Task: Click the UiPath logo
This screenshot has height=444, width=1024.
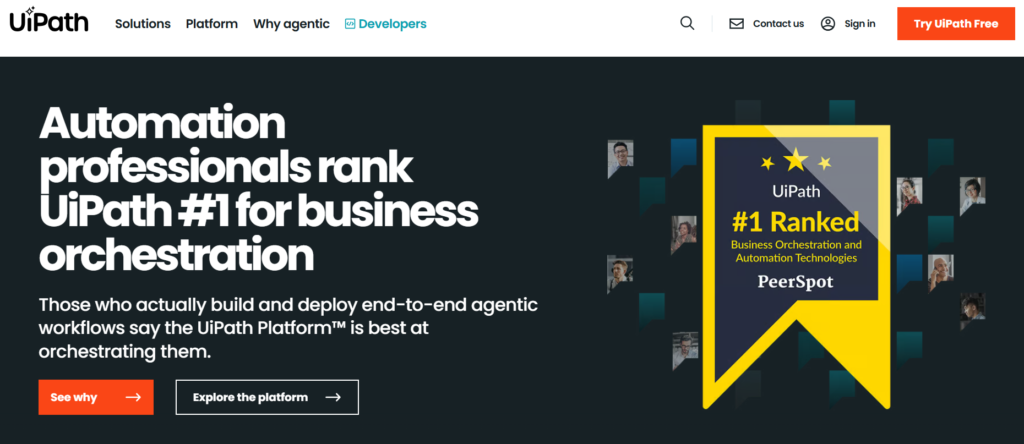Action: click(x=49, y=20)
